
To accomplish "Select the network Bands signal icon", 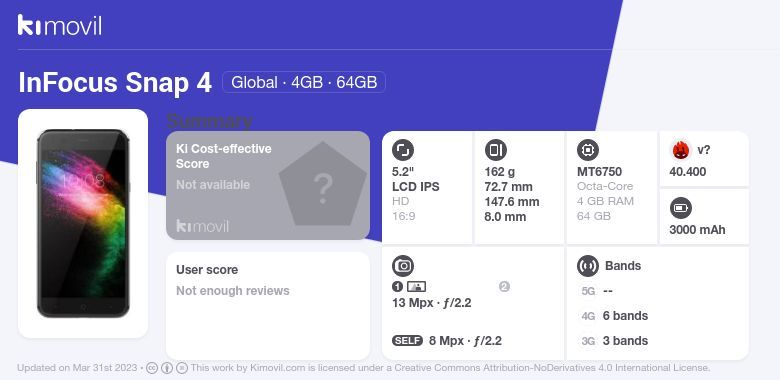I will tap(588, 266).
